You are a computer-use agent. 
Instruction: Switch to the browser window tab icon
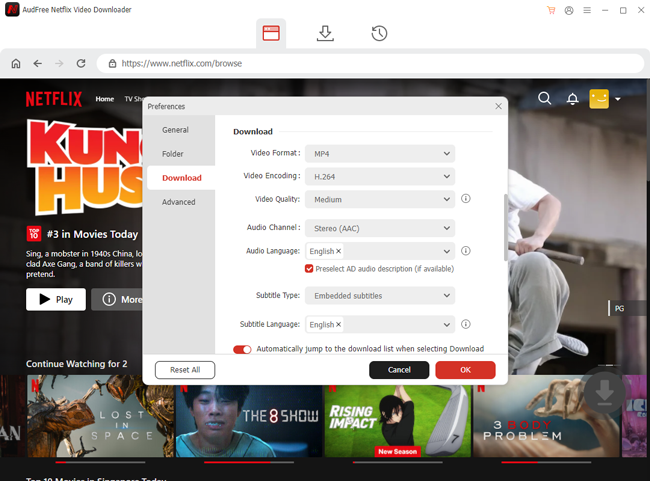271,33
